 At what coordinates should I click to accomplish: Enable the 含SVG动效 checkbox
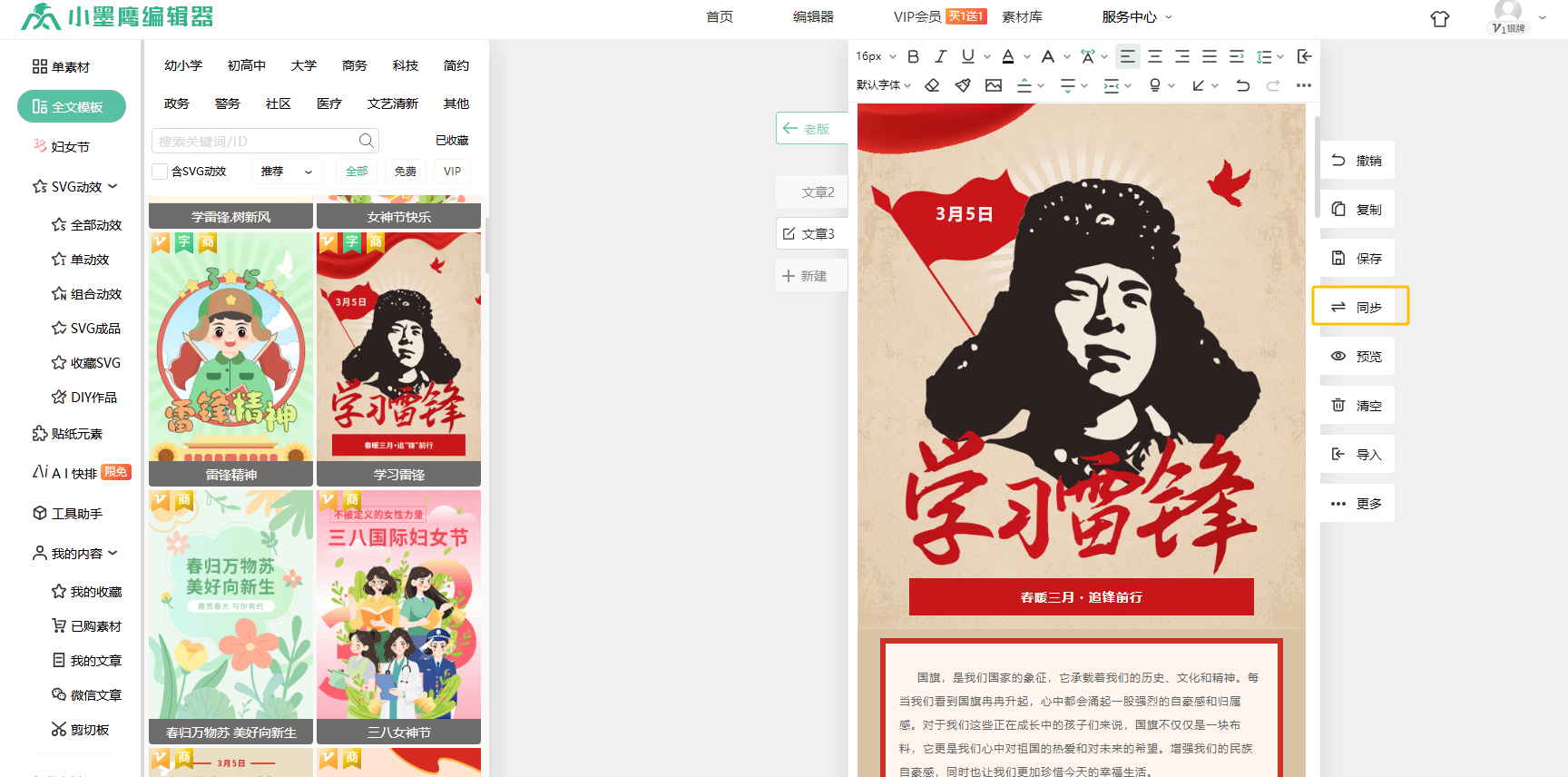click(160, 172)
